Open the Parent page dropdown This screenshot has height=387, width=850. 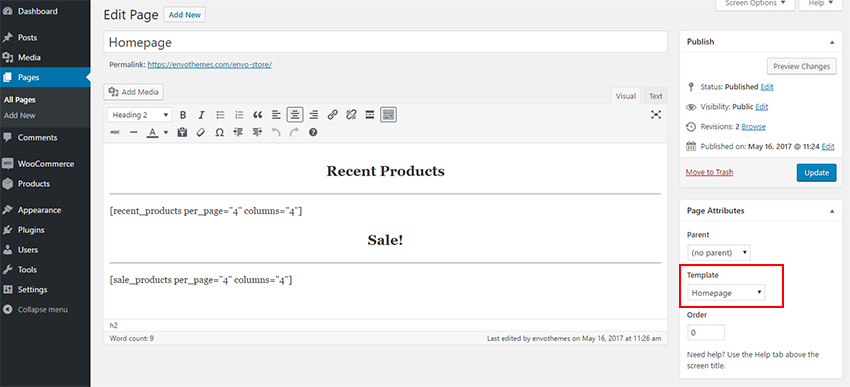coord(719,253)
